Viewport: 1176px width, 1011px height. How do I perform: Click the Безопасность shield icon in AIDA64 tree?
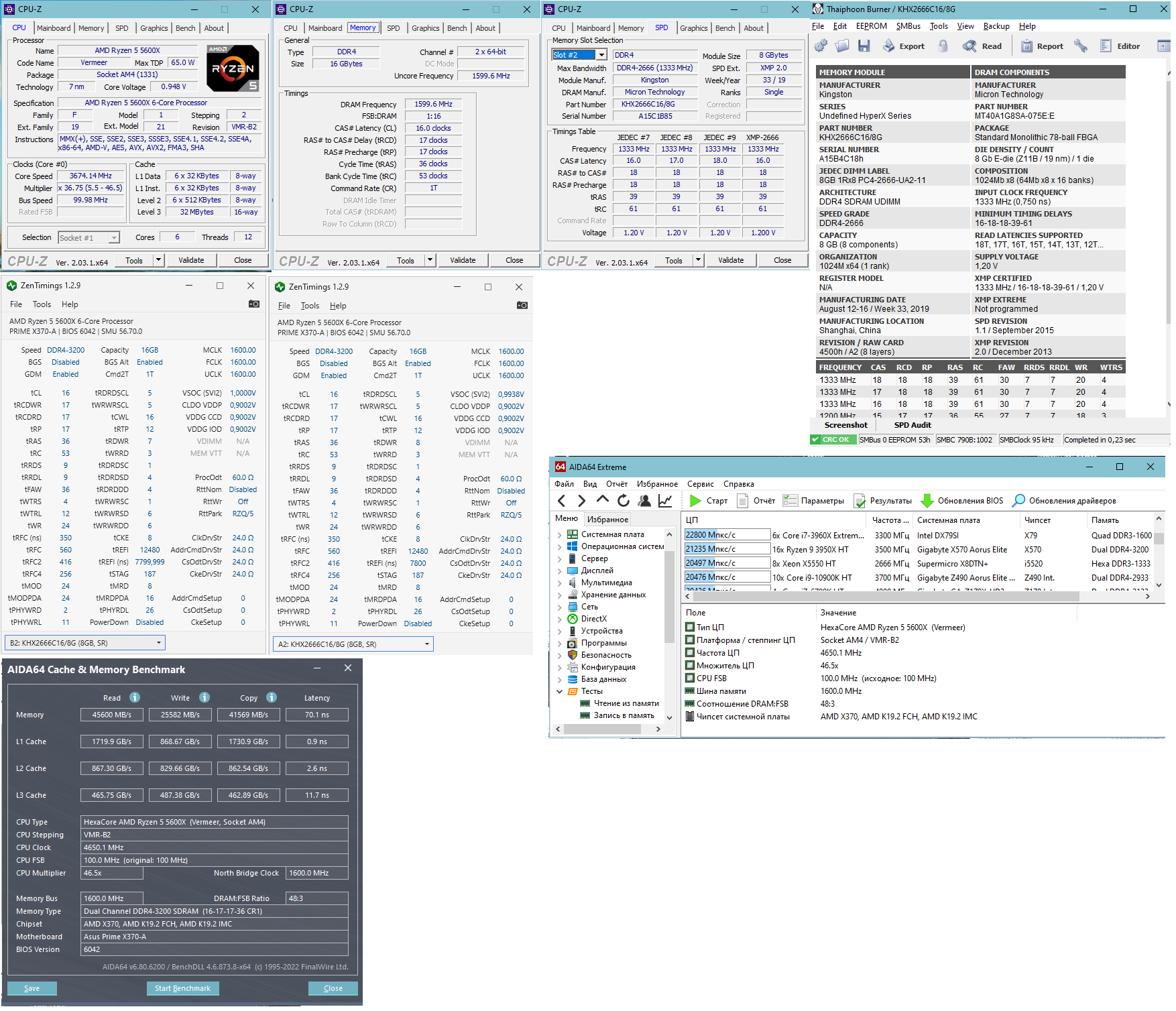tap(573, 655)
